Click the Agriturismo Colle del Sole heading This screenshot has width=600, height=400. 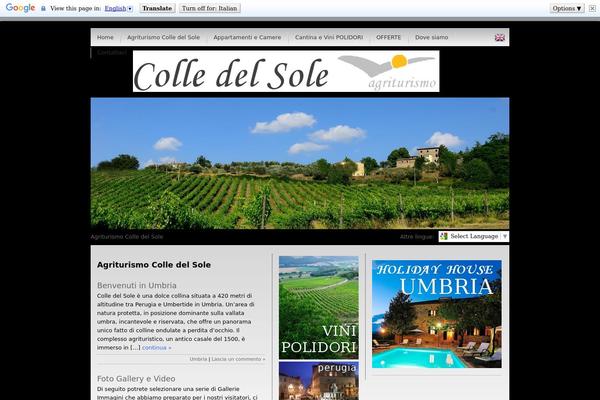153,264
